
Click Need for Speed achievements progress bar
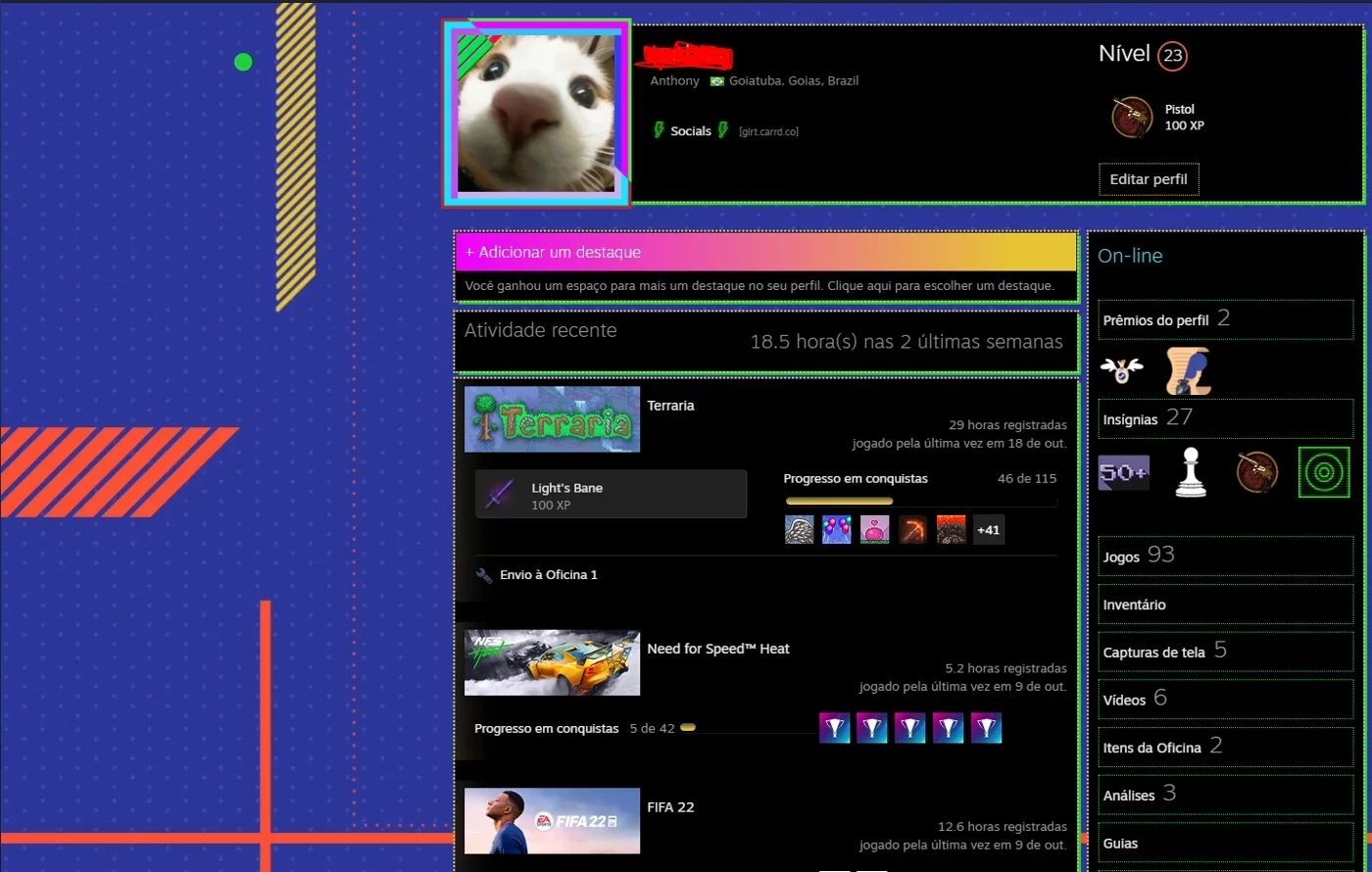tap(747, 728)
